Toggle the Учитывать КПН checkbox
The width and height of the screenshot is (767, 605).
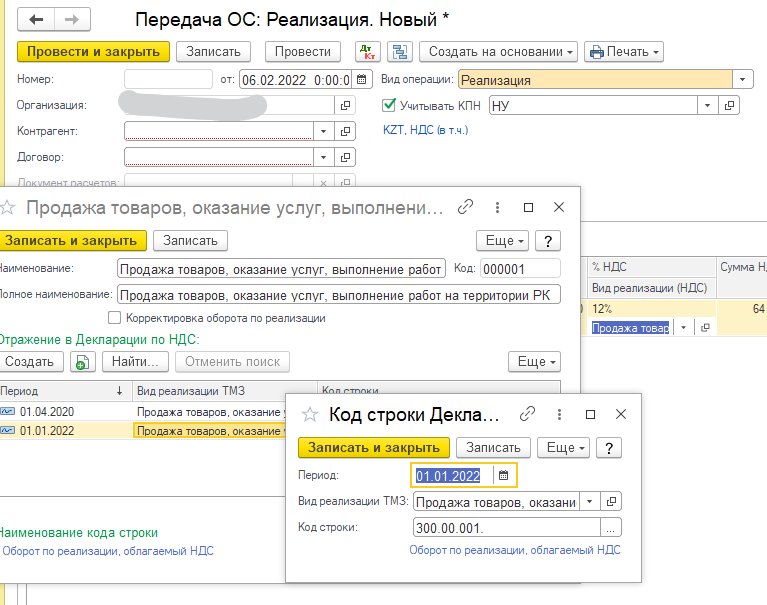click(390, 105)
